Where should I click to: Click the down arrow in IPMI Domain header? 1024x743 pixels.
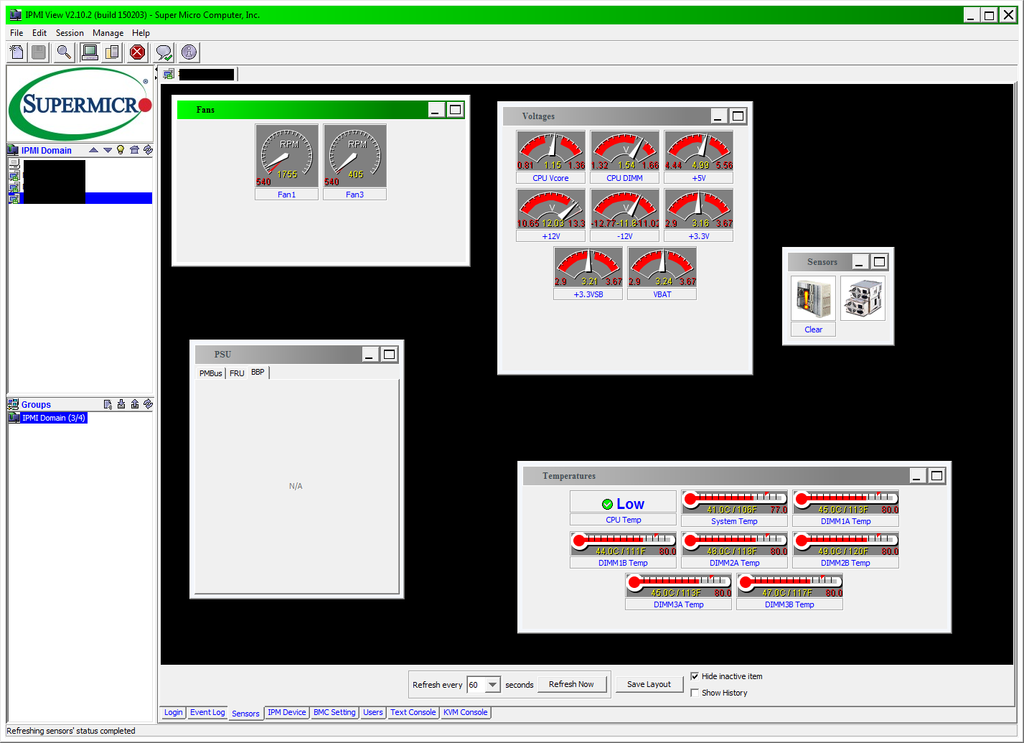(x=108, y=150)
